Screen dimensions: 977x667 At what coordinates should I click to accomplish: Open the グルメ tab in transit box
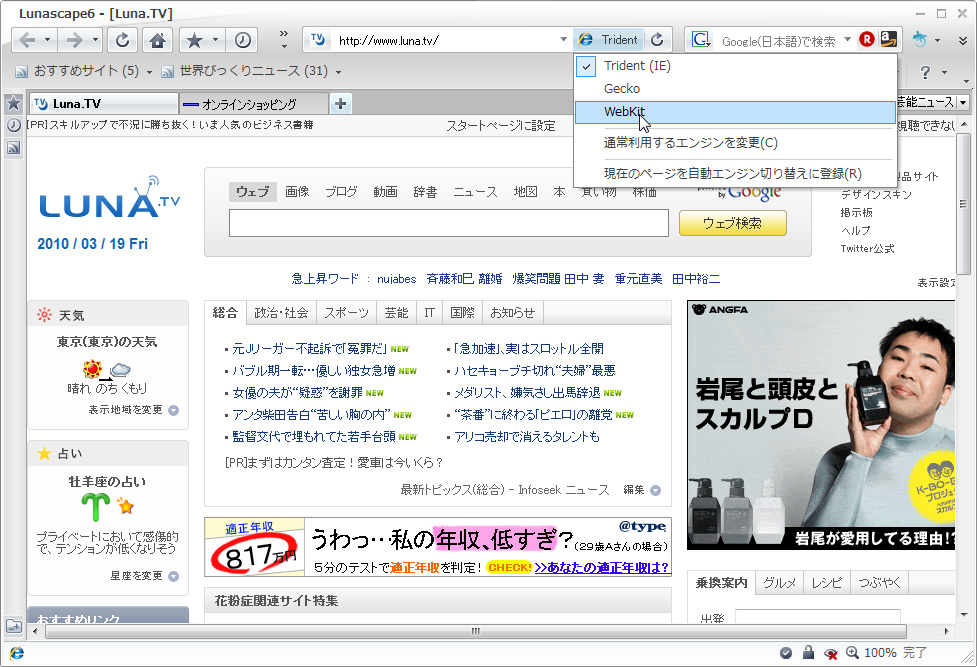(779, 583)
